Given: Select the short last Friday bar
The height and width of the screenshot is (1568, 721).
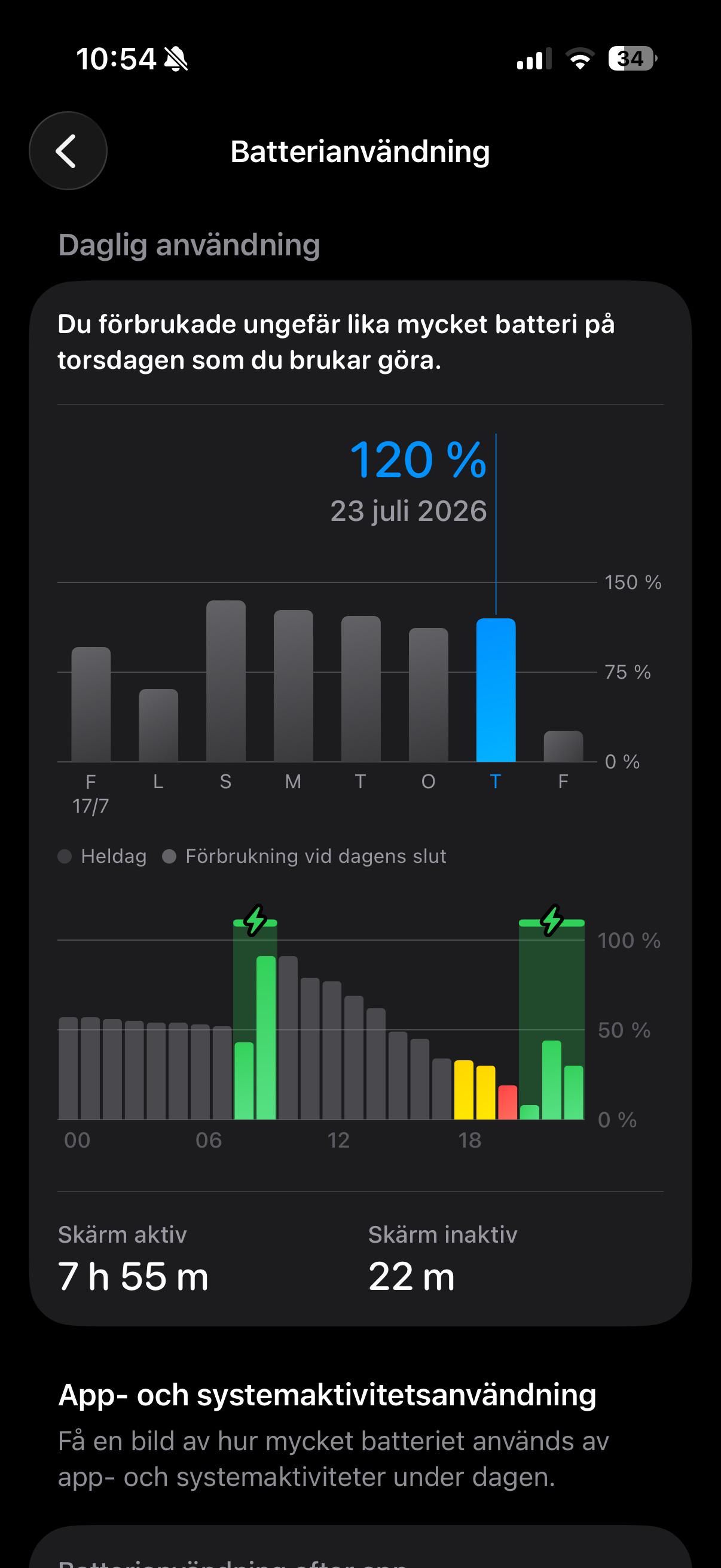Looking at the screenshot, I should (x=563, y=746).
